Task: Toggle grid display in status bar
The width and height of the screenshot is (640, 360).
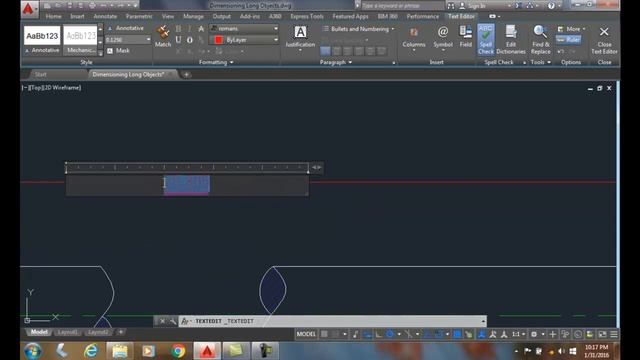Action: (x=324, y=334)
